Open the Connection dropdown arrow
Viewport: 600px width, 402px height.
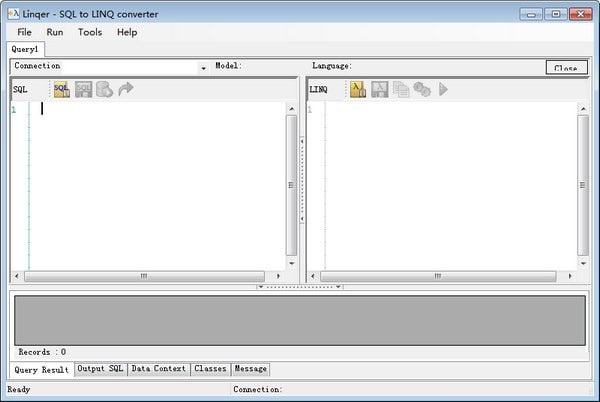[x=204, y=68]
